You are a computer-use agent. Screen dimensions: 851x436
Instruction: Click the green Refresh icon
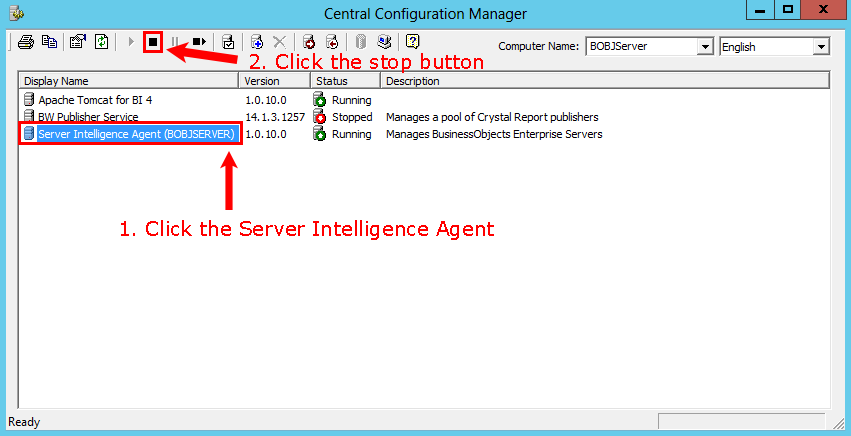(101, 42)
